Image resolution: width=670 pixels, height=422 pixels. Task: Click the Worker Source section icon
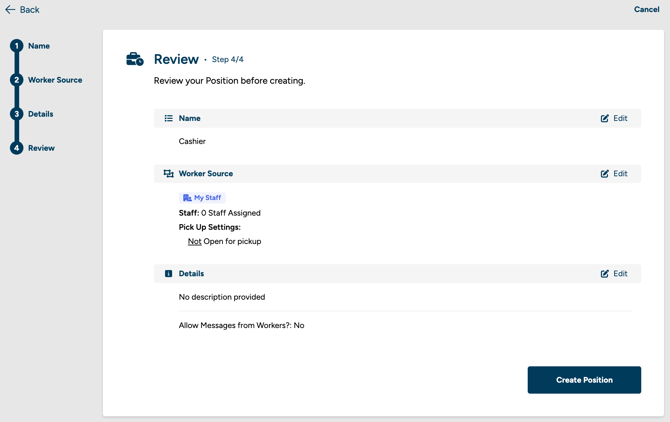[168, 174]
